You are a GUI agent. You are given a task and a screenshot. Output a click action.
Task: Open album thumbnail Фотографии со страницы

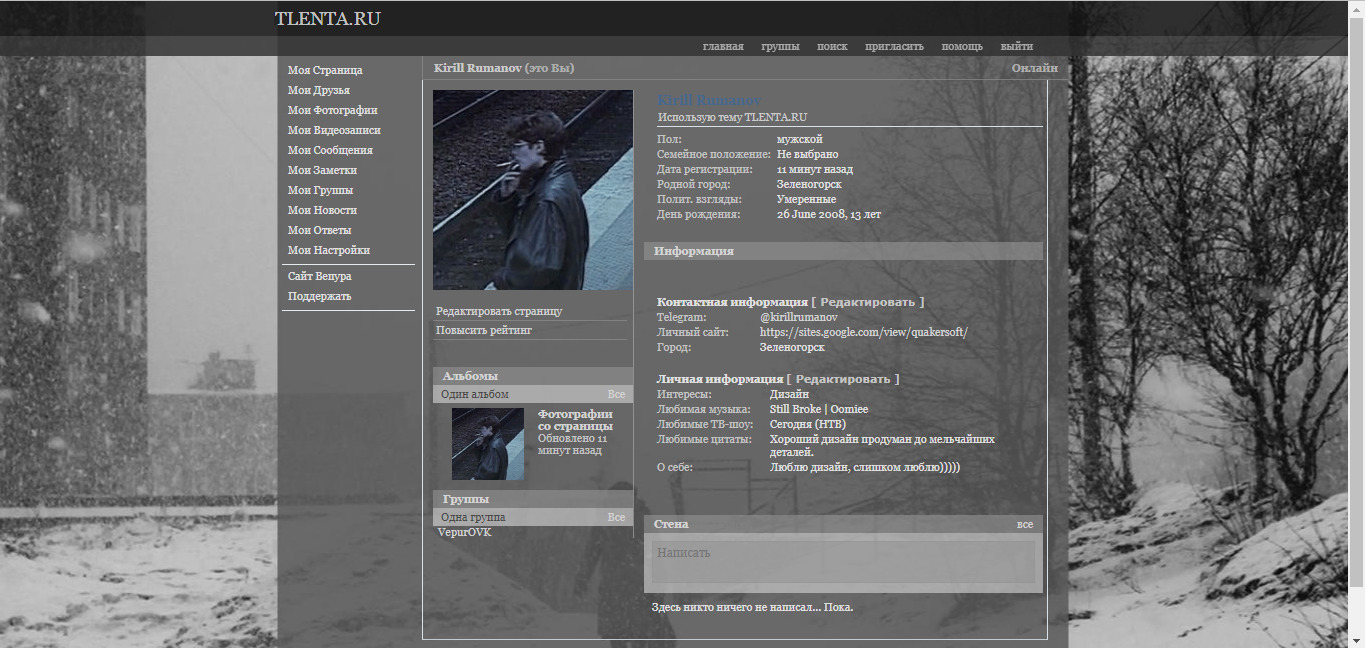click(487, 443)
